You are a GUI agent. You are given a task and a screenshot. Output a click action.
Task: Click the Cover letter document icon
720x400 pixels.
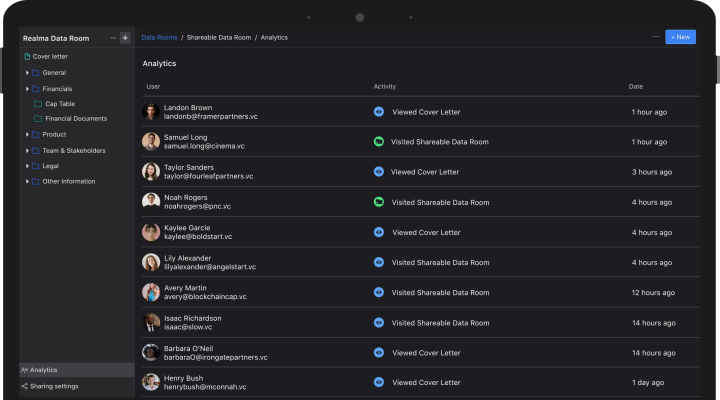[27, 57]
